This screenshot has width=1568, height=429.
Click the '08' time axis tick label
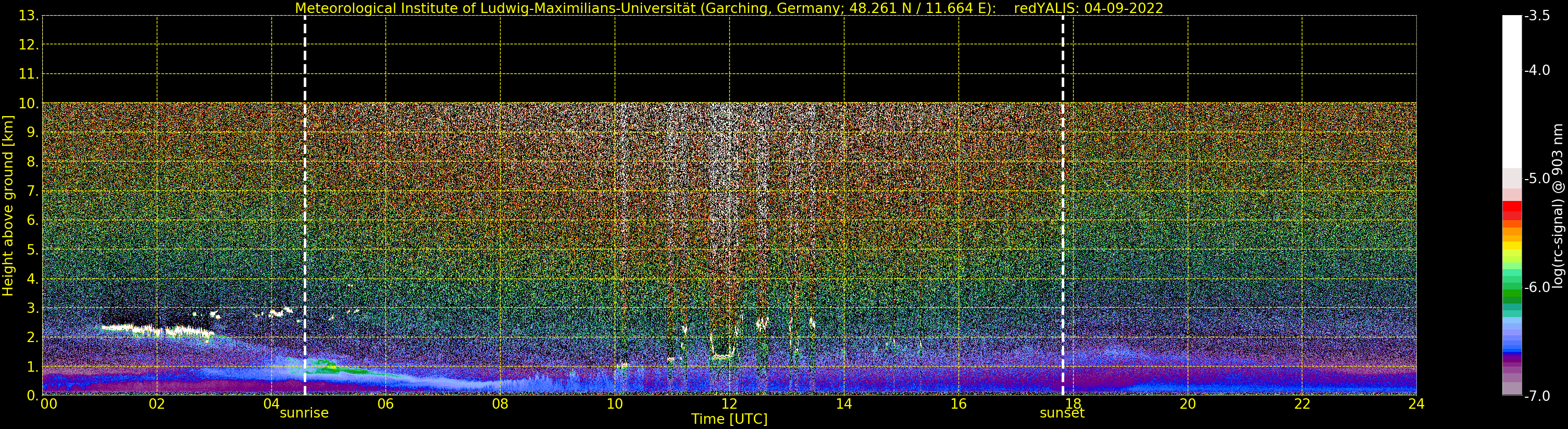point(500,404)
